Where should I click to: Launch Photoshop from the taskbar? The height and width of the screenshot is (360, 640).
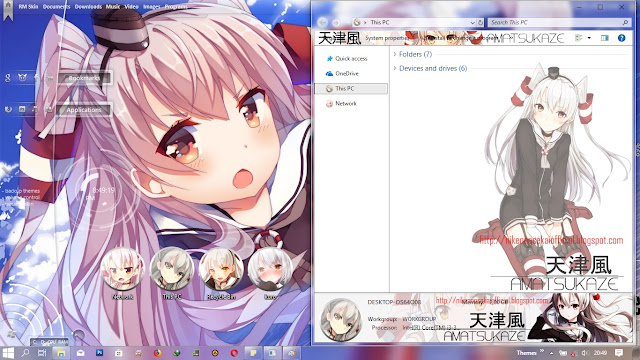point(99,352)
